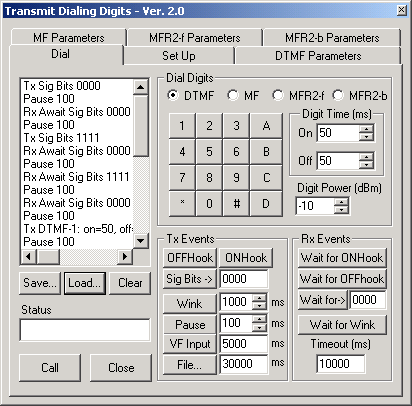This screenshot has height=406, width=412.
Task: Click the asterisk key on the keypad
Action: [182, 203]
